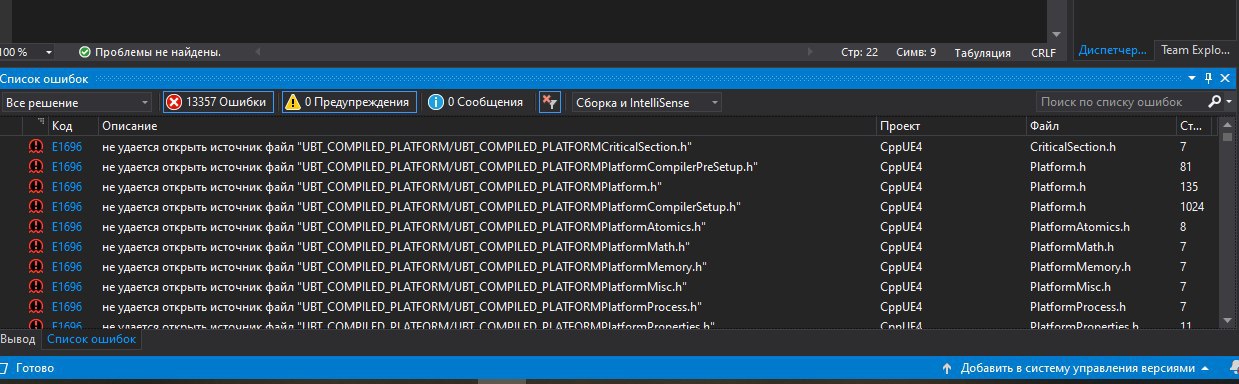The height and width of the screenshot is (384, 1239).
Task: Open E1696 link in PlatformMisc.h row
Action: click(67, 287)
